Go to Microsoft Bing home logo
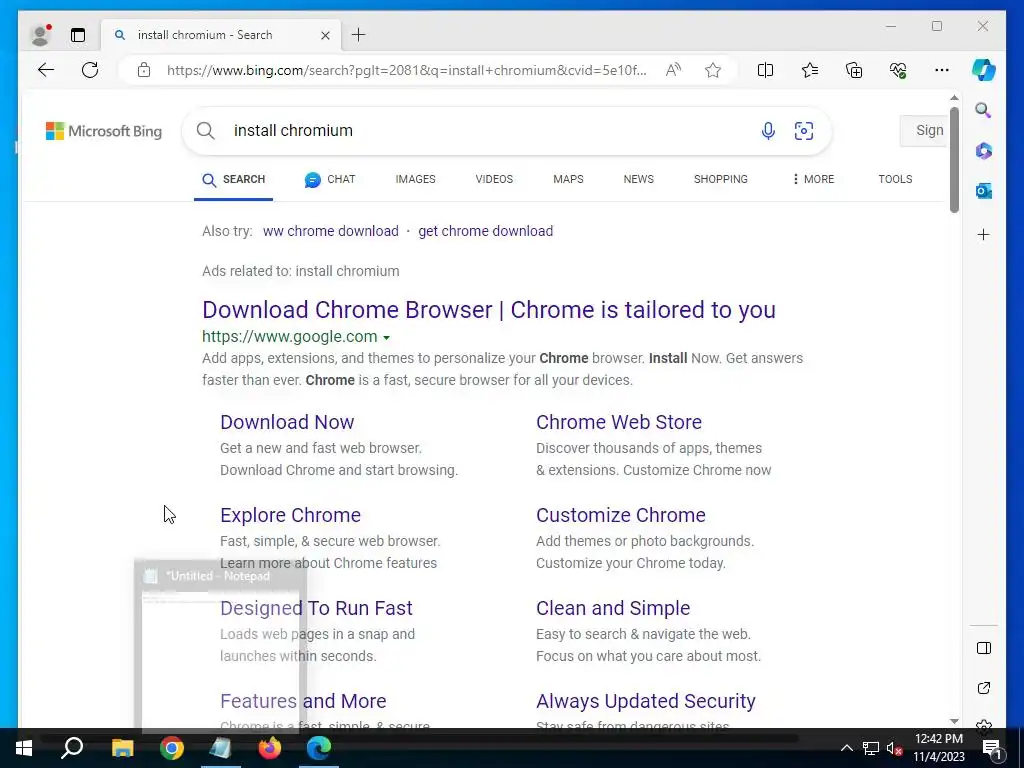 (104, 131)
